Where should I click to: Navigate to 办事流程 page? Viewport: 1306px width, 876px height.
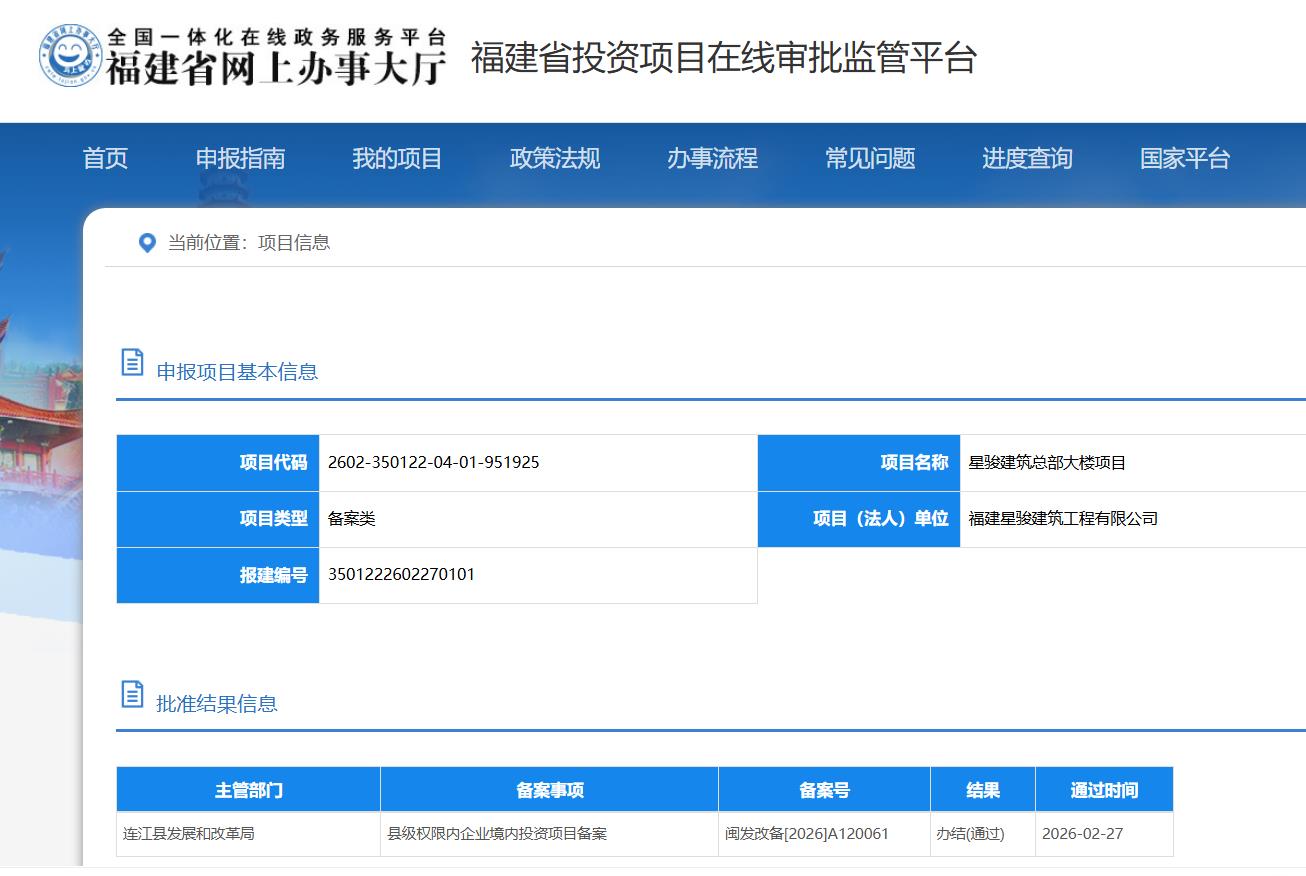tap(712, 158)
